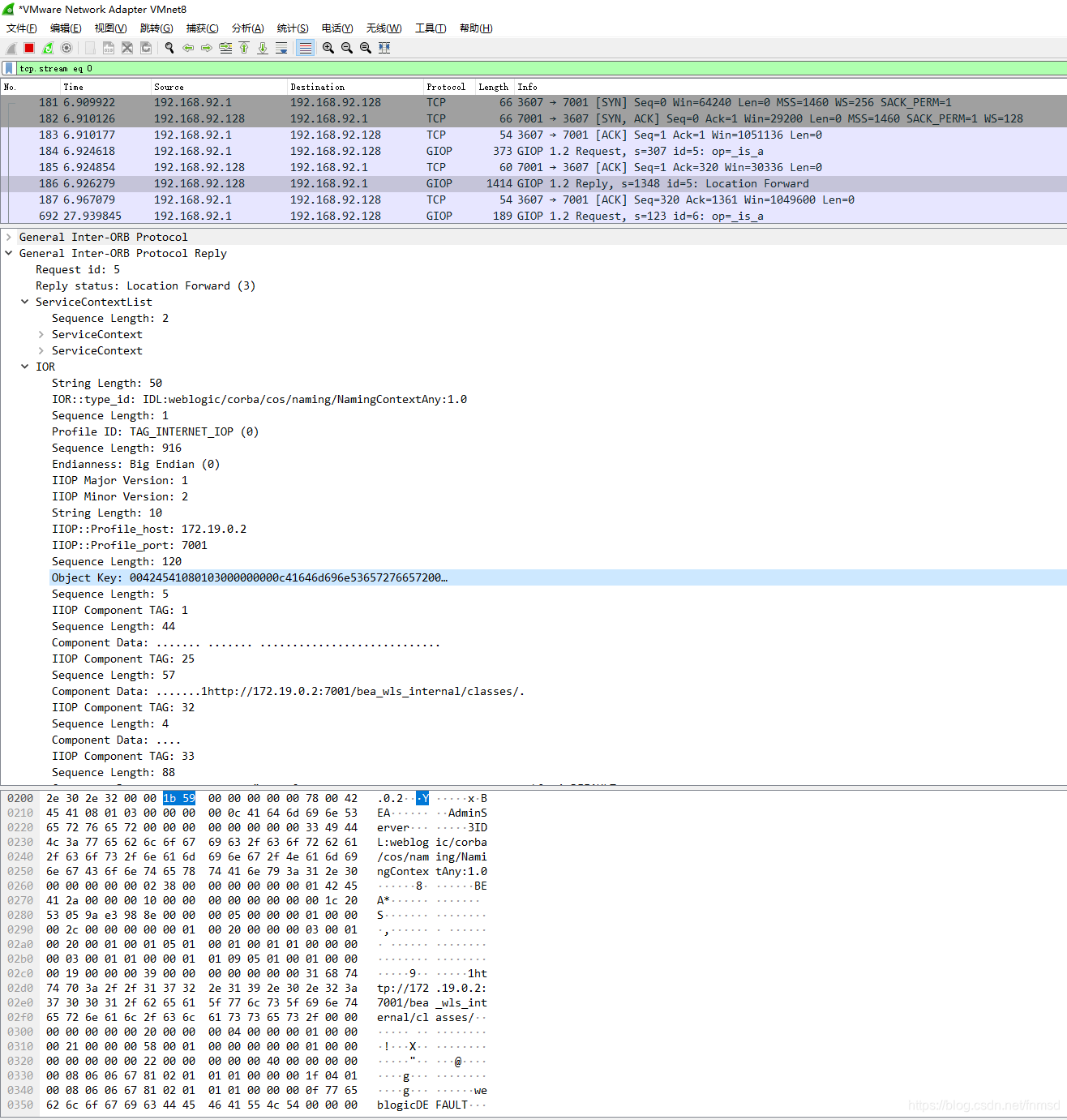Stop the running capture with red square

(x=29, y=48)
